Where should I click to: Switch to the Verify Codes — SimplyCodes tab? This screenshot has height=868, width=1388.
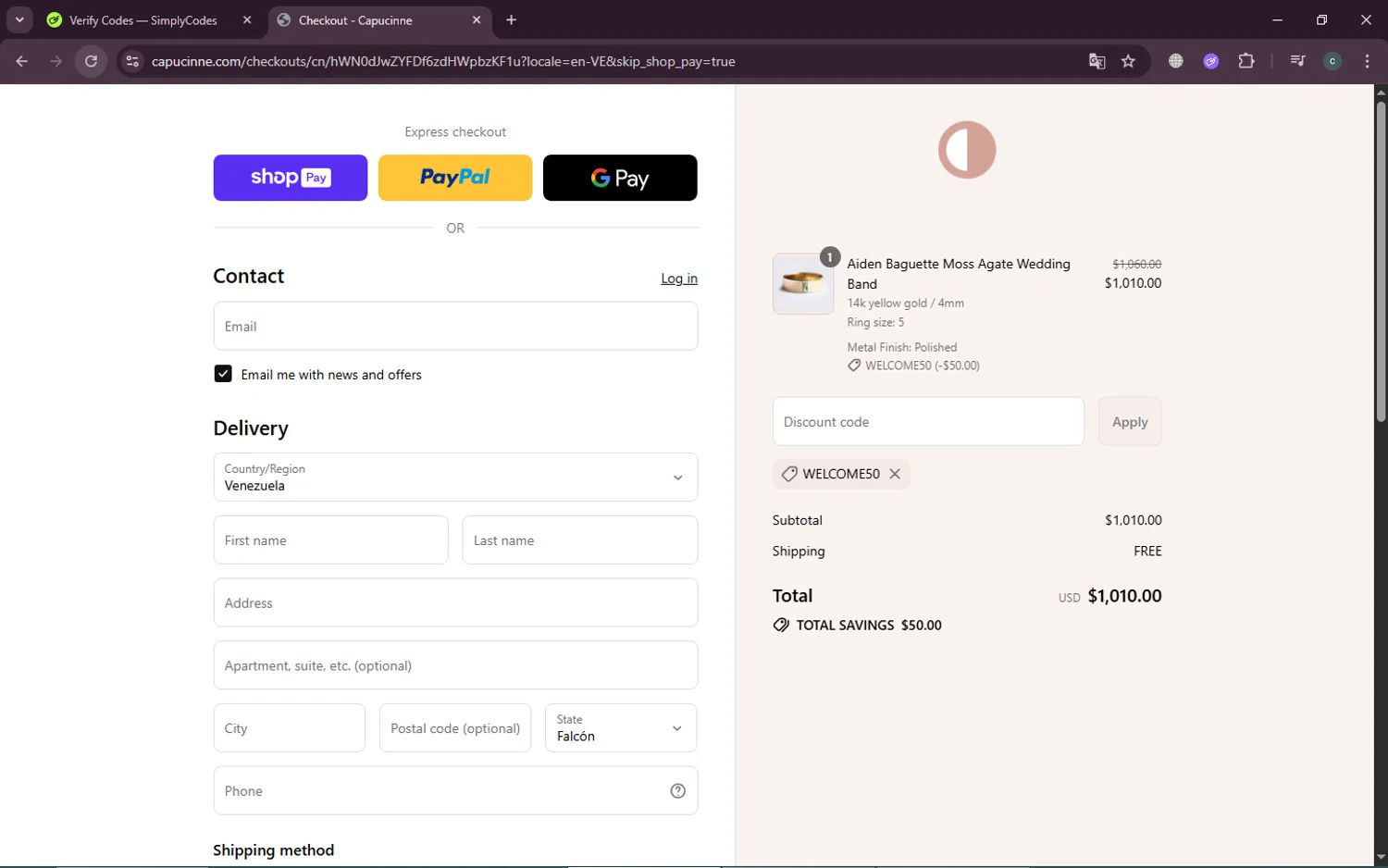143,20
